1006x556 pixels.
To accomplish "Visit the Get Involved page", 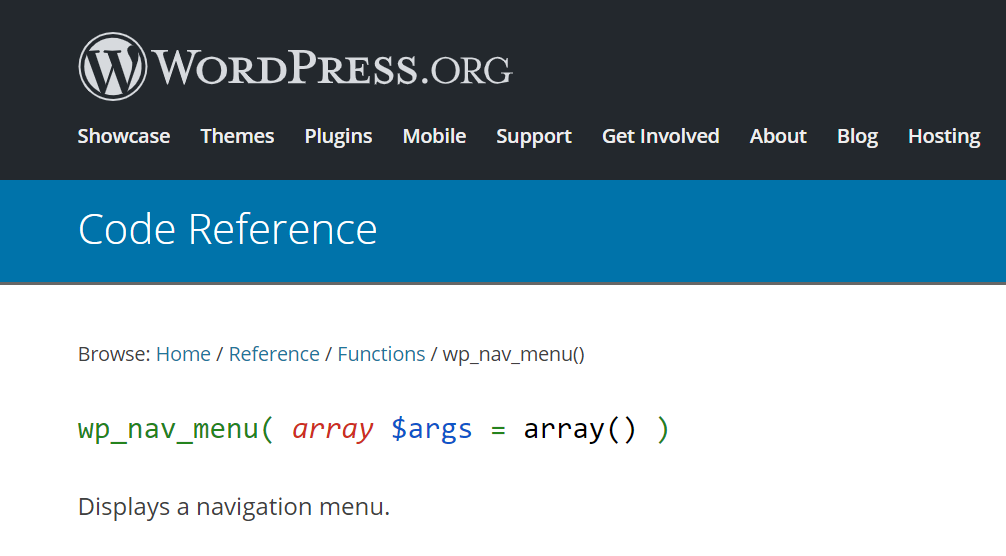I will 661,136.
